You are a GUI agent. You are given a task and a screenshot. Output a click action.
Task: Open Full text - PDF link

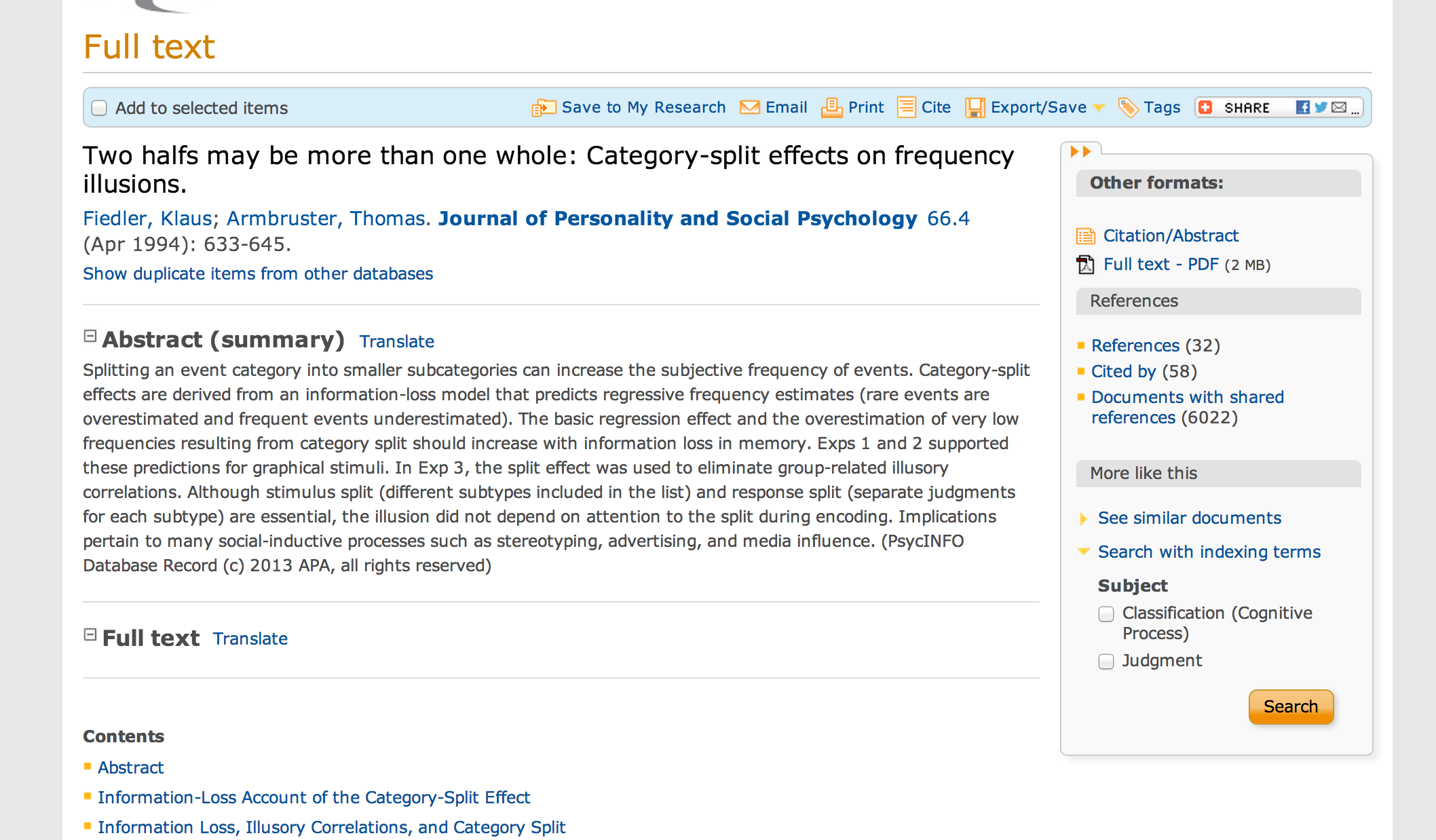(1161, 264)
